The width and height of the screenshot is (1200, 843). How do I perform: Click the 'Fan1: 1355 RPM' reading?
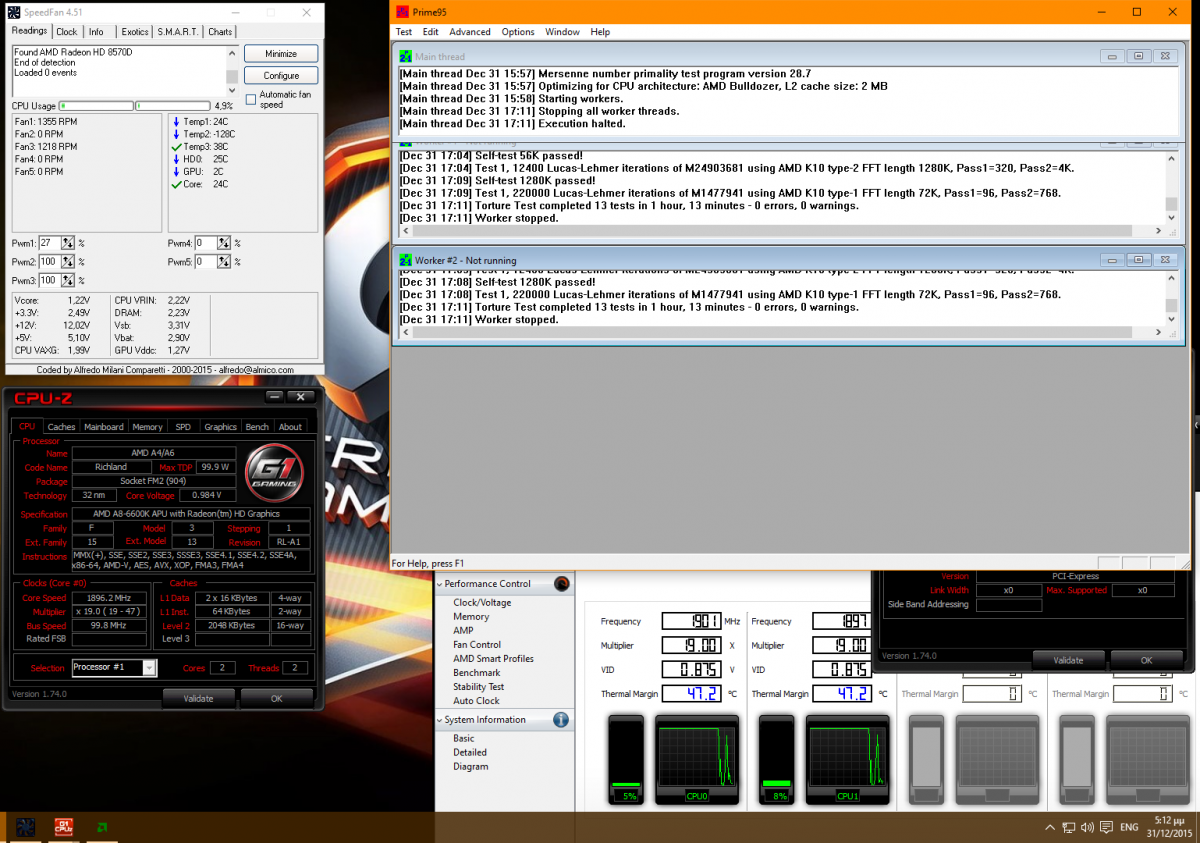(x=46, y=121)
